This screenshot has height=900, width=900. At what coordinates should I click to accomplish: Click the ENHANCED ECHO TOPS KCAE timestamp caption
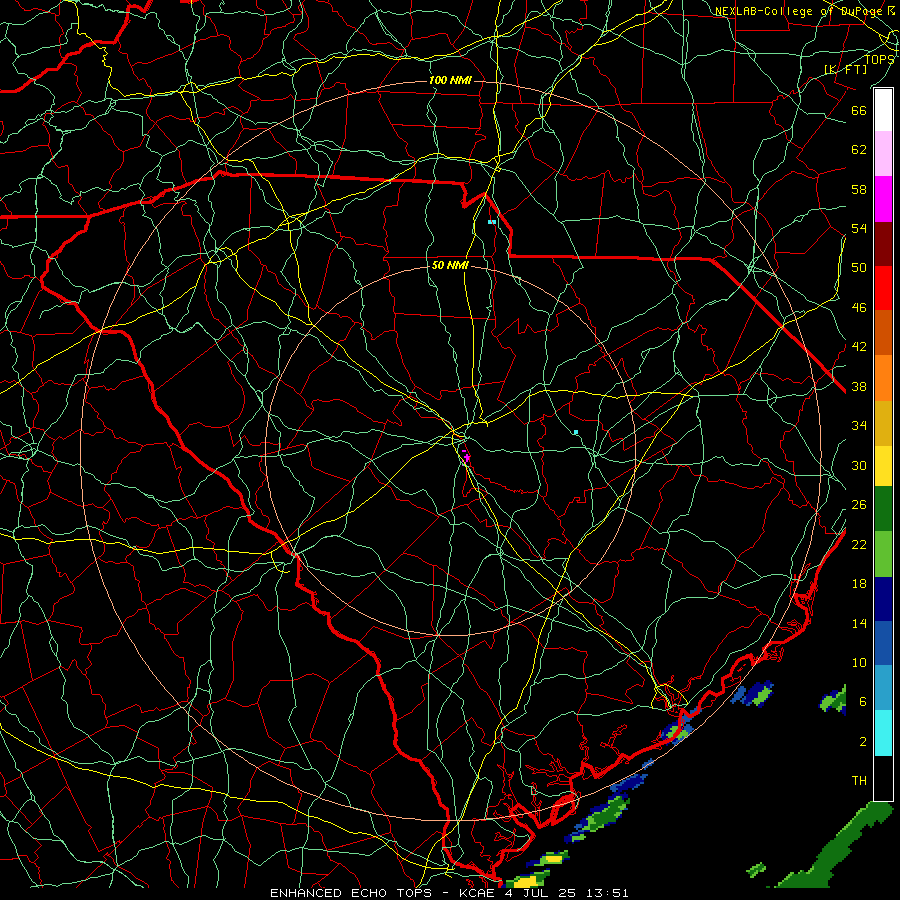click(x=449, y=893)
